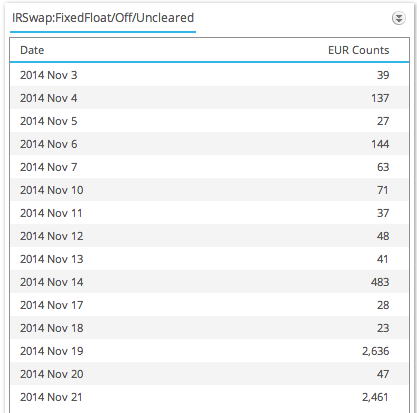The image size is (419, 413).
Task: Select the 2014 Nov 21 date cell
Action: coord(51,397)
